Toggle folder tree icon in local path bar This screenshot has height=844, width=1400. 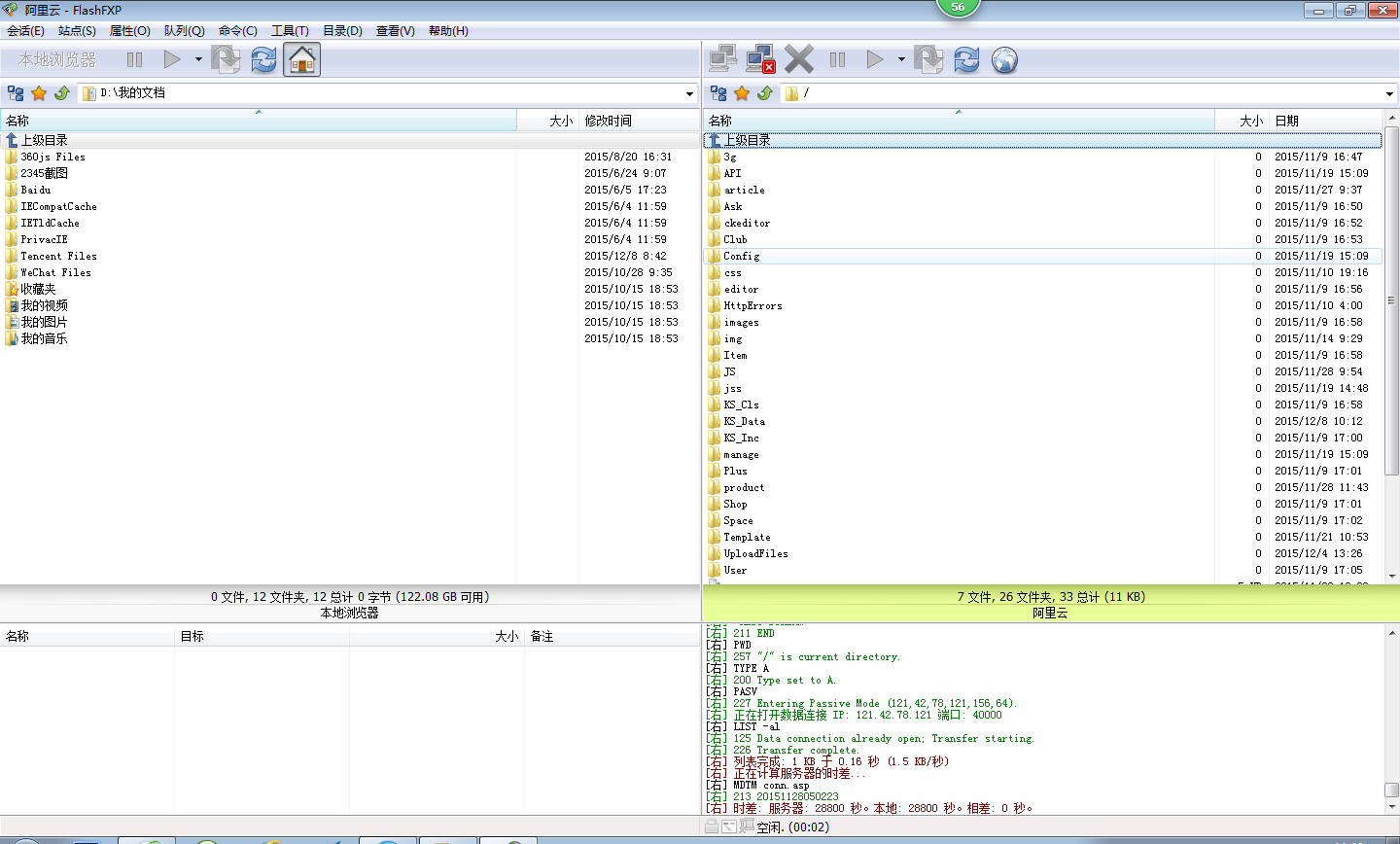point(16,93)
